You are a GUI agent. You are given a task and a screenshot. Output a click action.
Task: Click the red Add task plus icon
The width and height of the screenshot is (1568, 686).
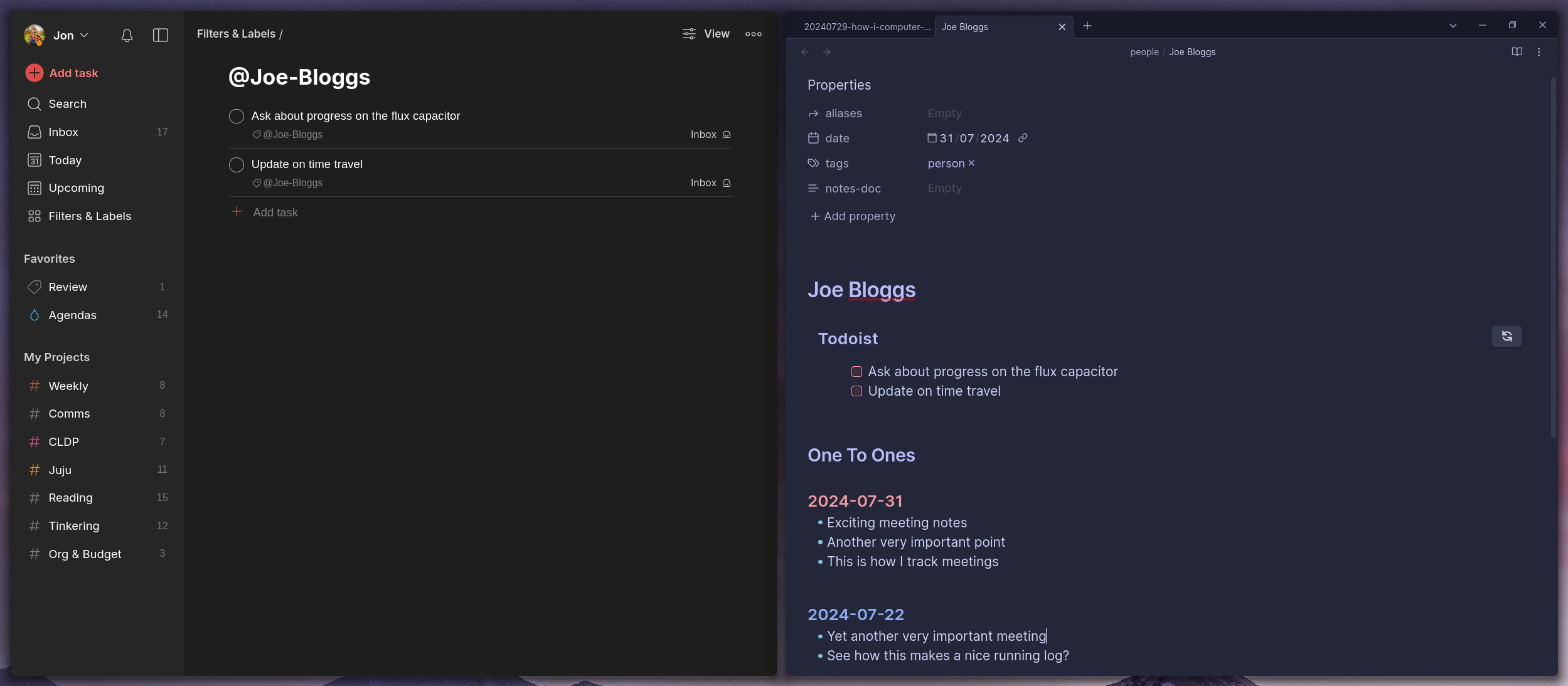35,73
